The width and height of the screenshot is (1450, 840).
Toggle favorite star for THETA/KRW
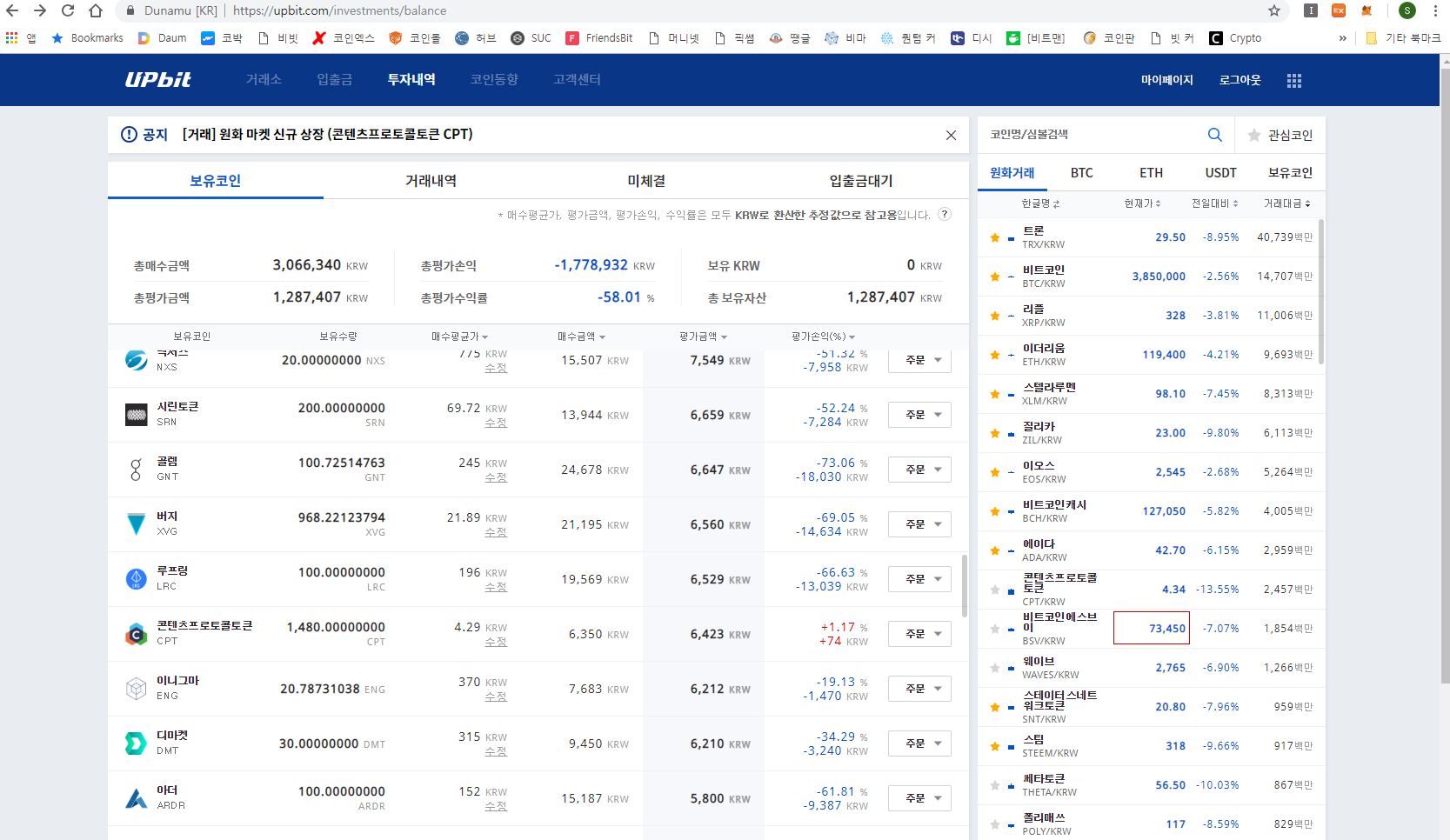coord(995,785)
